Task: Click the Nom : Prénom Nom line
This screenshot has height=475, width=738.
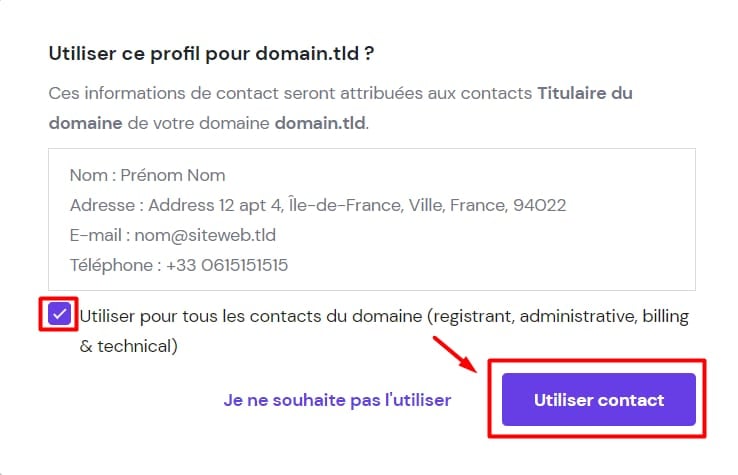Action: point(147,176)
